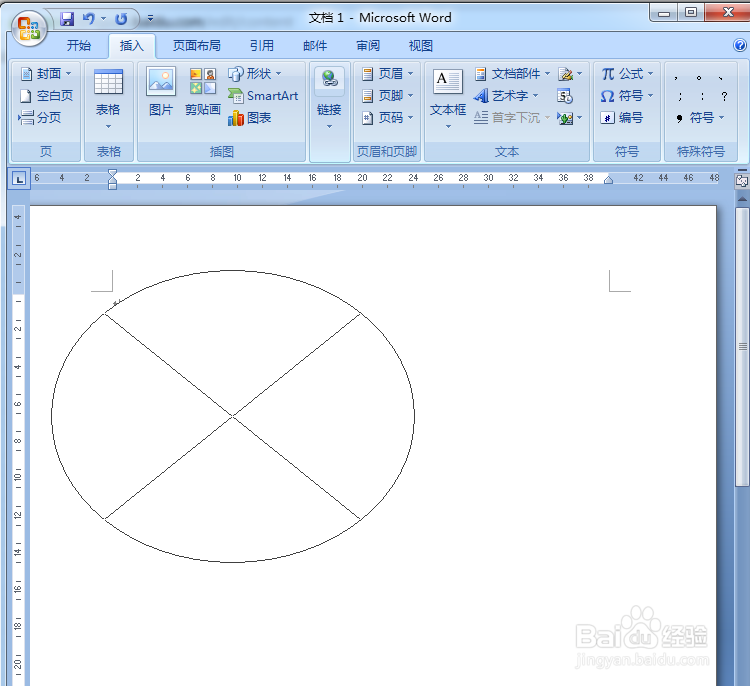Undo the last action
The width and height of the screenshot is (750, 686).
tap(88, 19)
